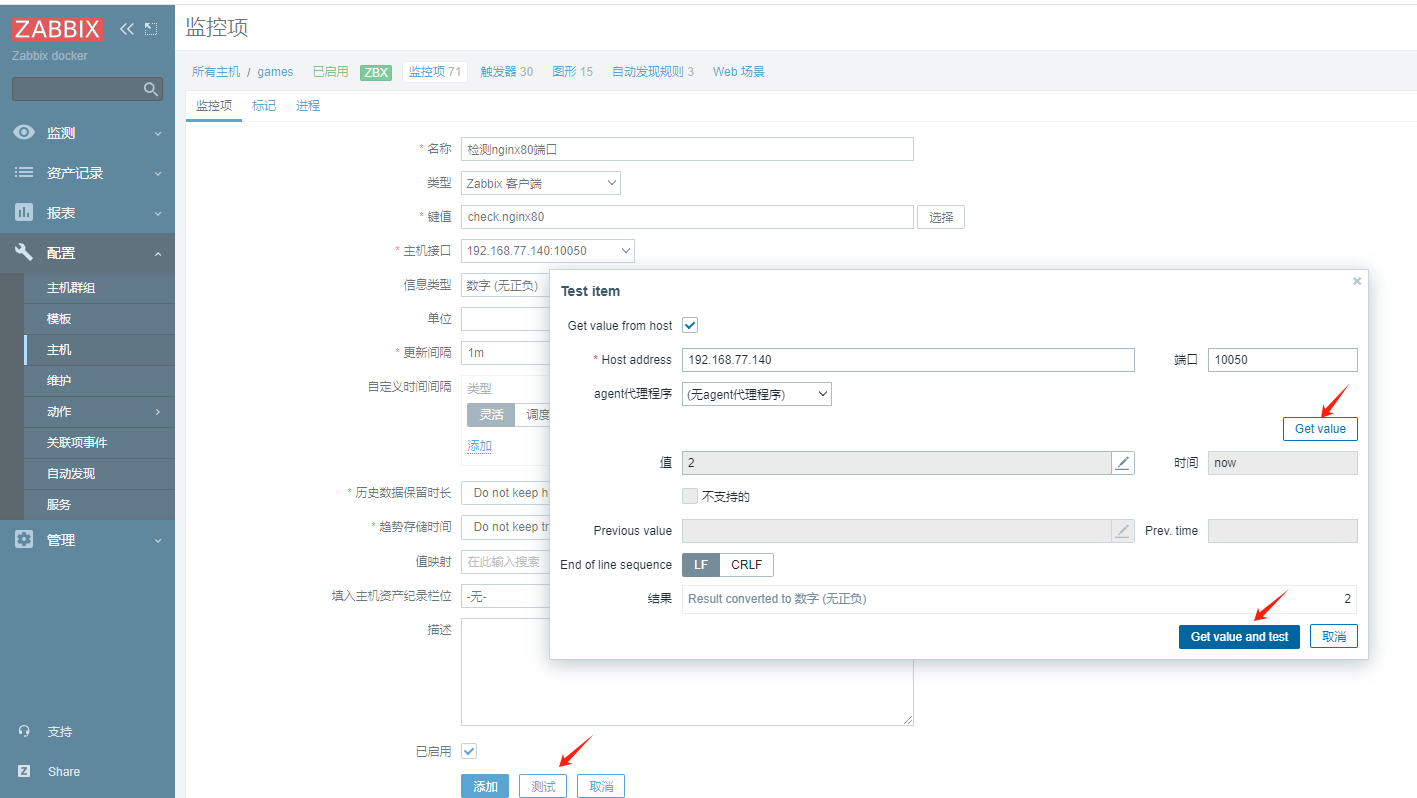This screenshot has width=1417, height=798.
Task: Open the 主机接口 dropdown
Action: click(x=548, y=251)
